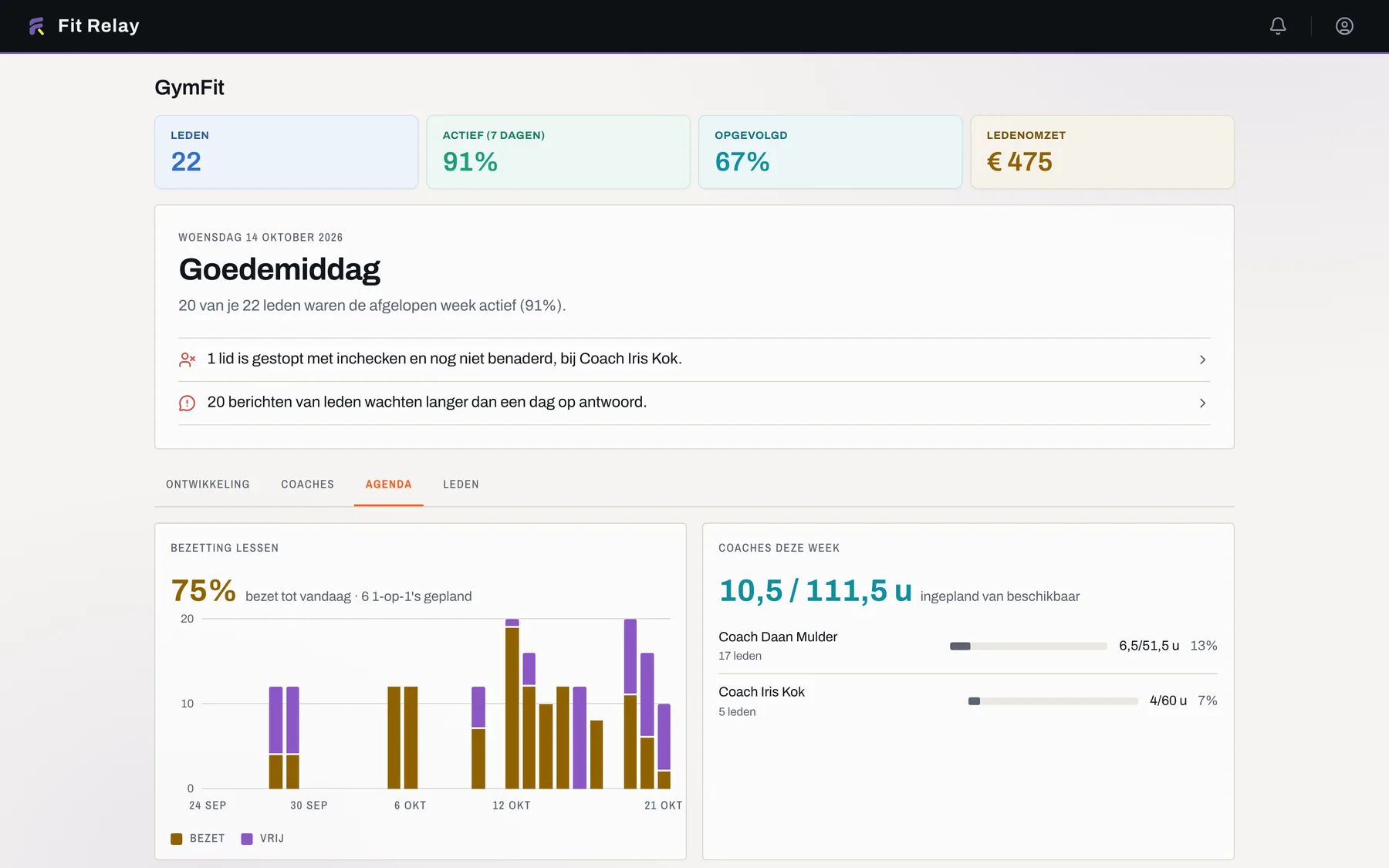Click the 20 berichten alert text
Viewport: 1389px width, 868px height.
tap(427, 402)
